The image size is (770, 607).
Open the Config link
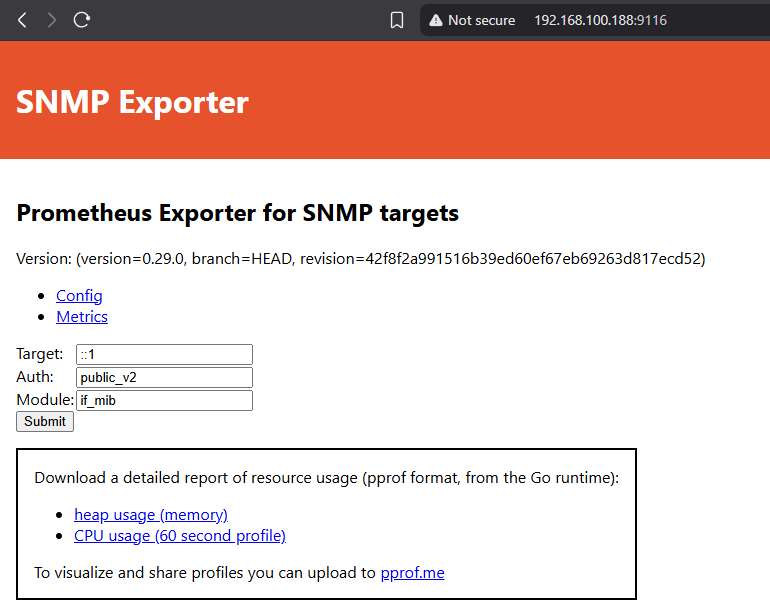79,296
